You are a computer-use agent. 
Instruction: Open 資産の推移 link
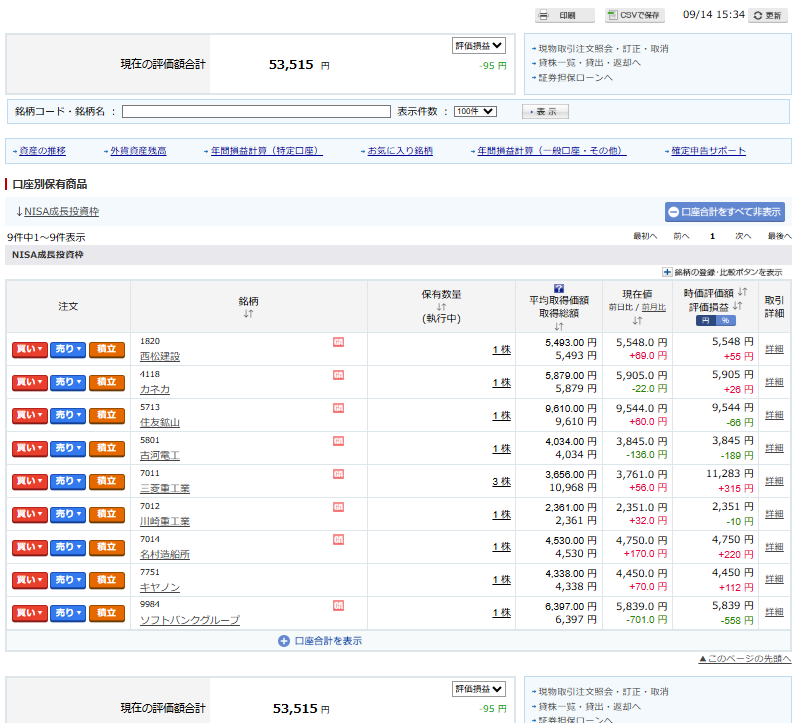(x=42, y=151)
